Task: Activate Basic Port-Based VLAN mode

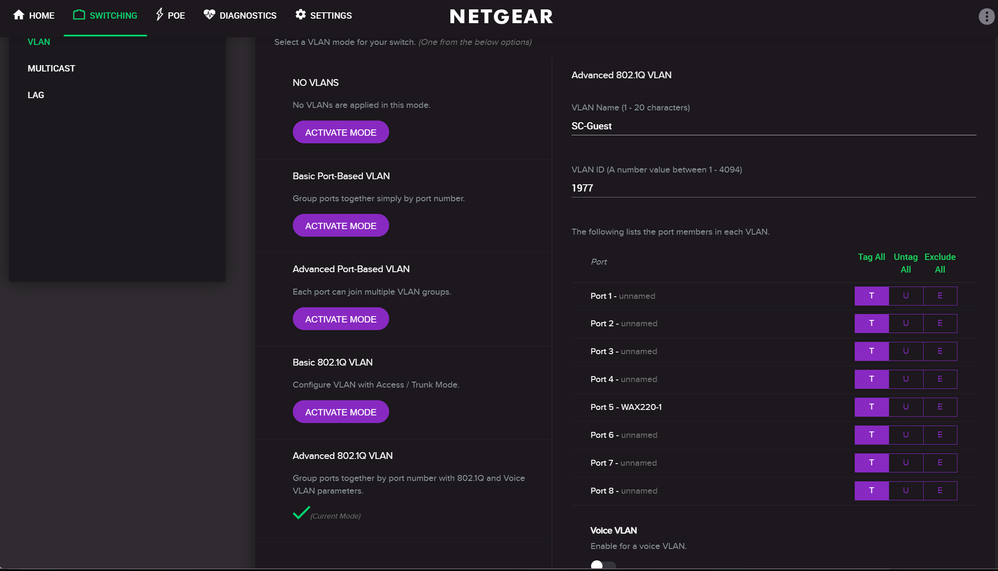Action: (340, 226)
